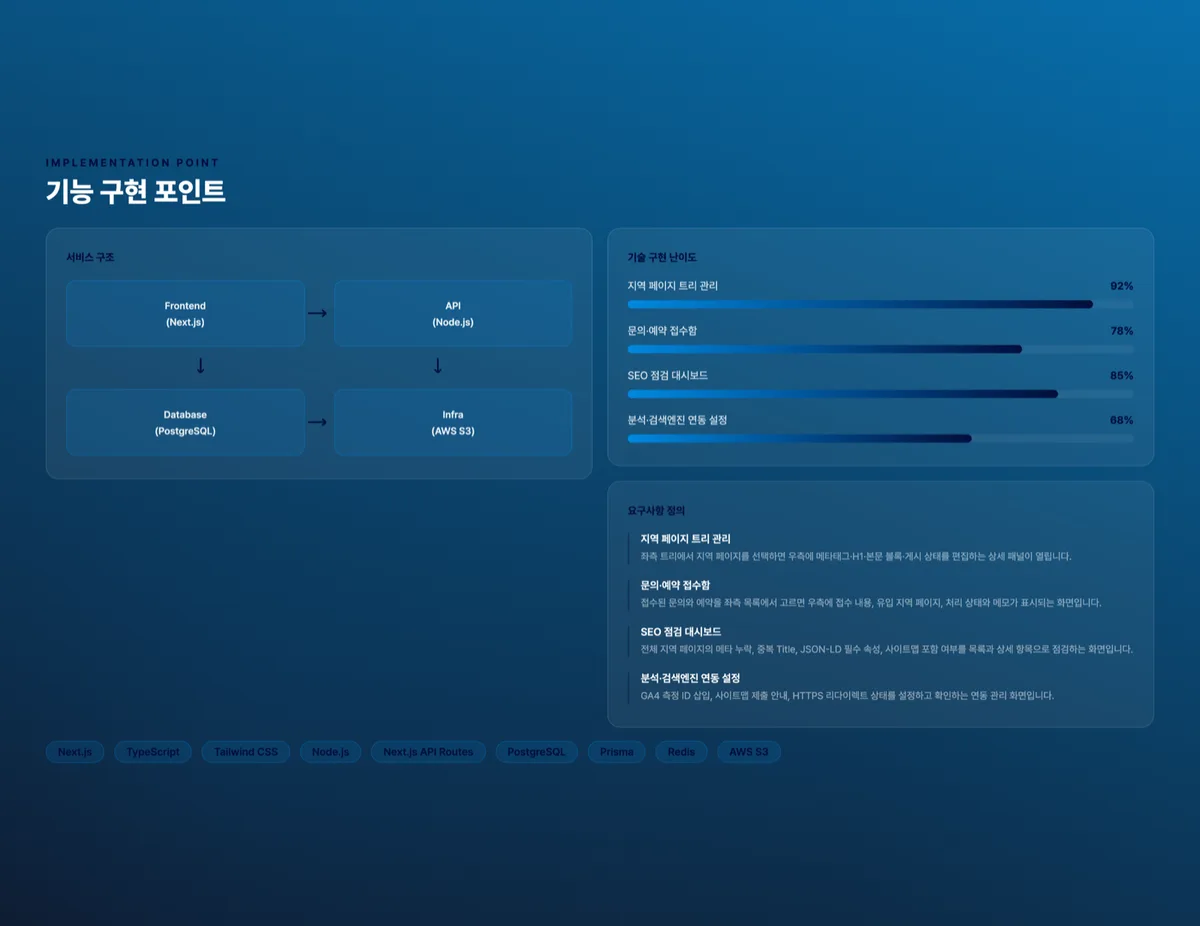
Task: Click the arrow from Database to Infra
Action: [317, 422]
